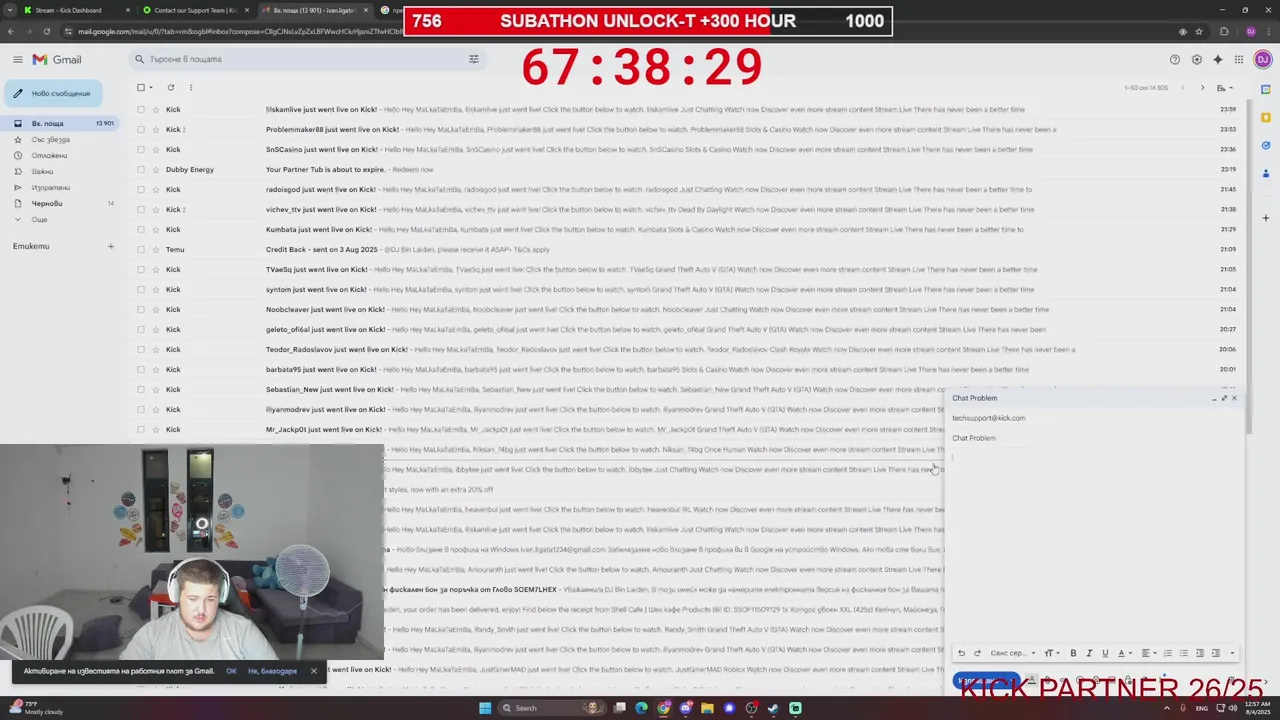Open select-all dropdown arrow

(151, 88)
